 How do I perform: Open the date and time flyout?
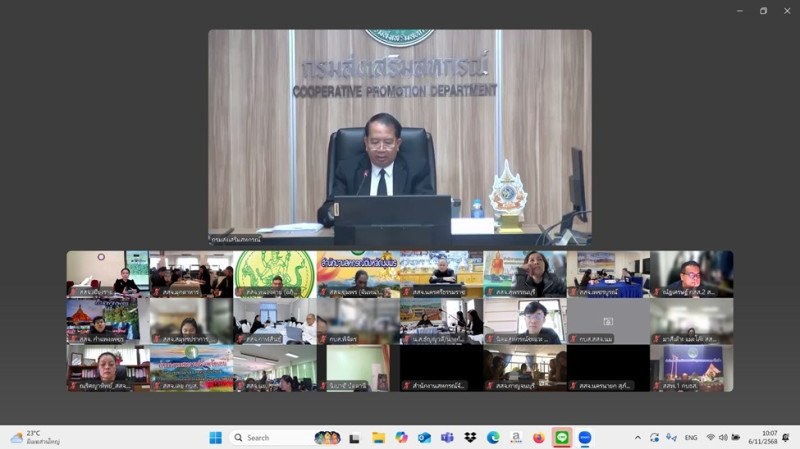click(x=768, y=438)
